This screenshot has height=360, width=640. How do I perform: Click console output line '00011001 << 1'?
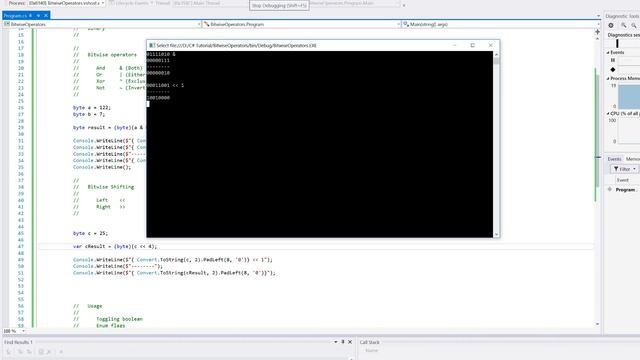click(x=165, y=85)
